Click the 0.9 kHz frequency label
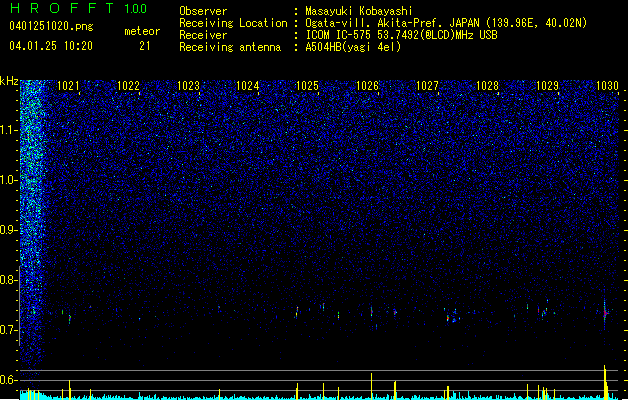Image resolution: width=629 pixels, height=400 pixels. coord(9,230)
